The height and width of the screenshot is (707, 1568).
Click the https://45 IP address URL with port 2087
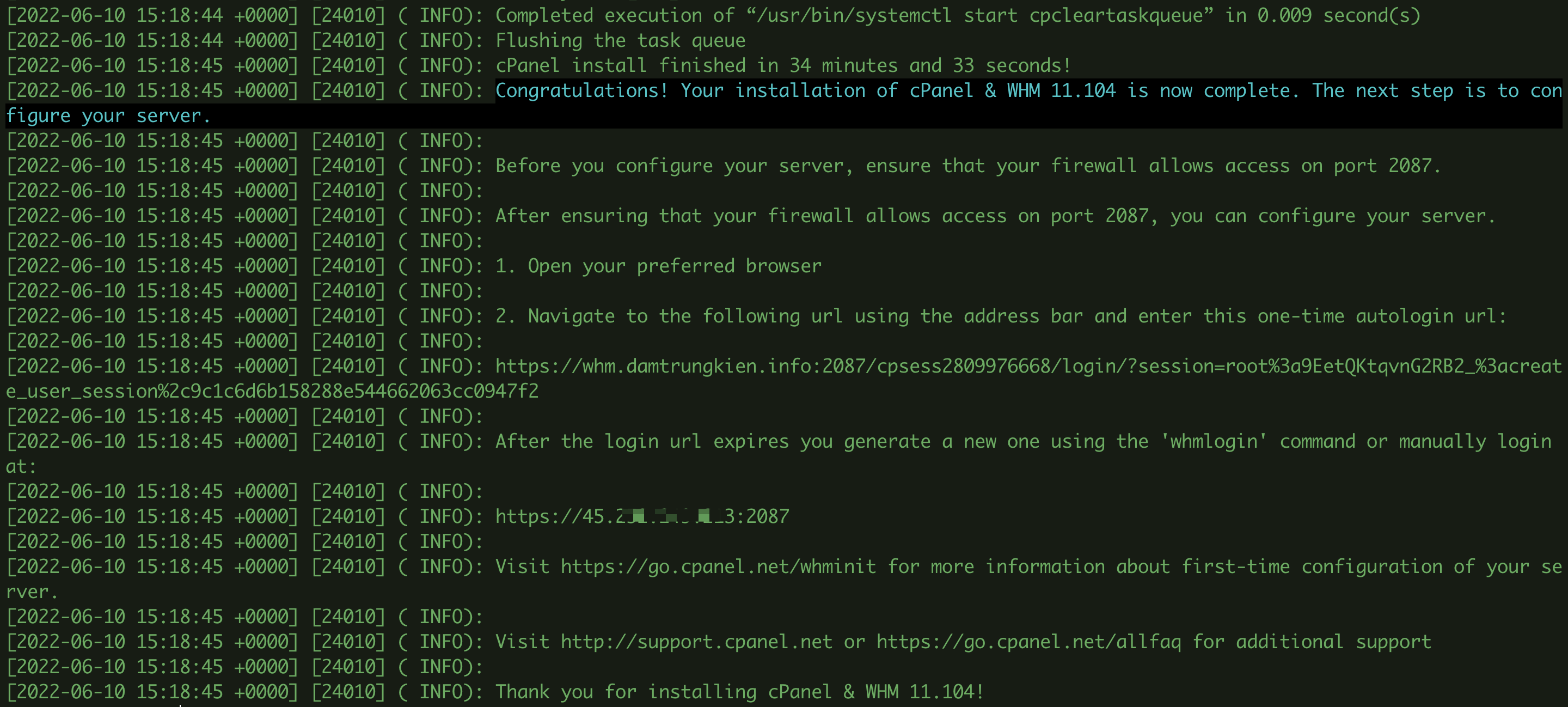pyautogui.click(x=642, y=516)
